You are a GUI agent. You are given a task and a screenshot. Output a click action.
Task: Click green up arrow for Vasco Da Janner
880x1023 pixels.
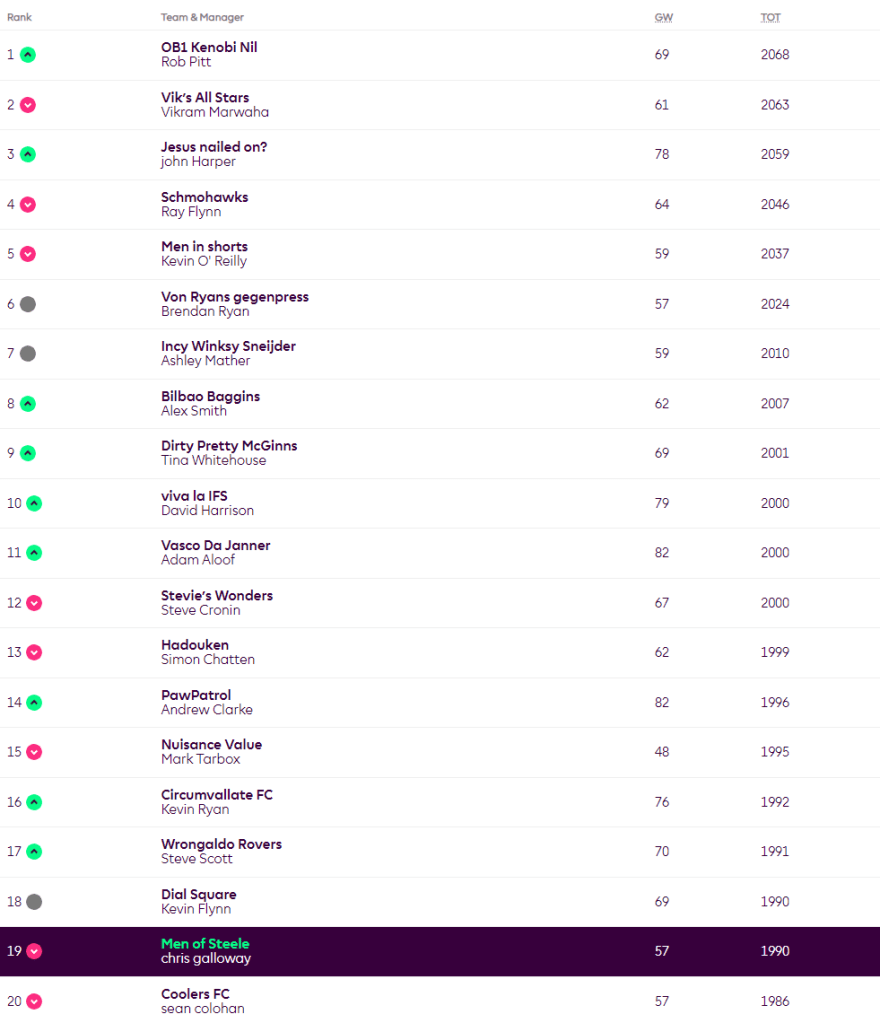click(34, 553)
